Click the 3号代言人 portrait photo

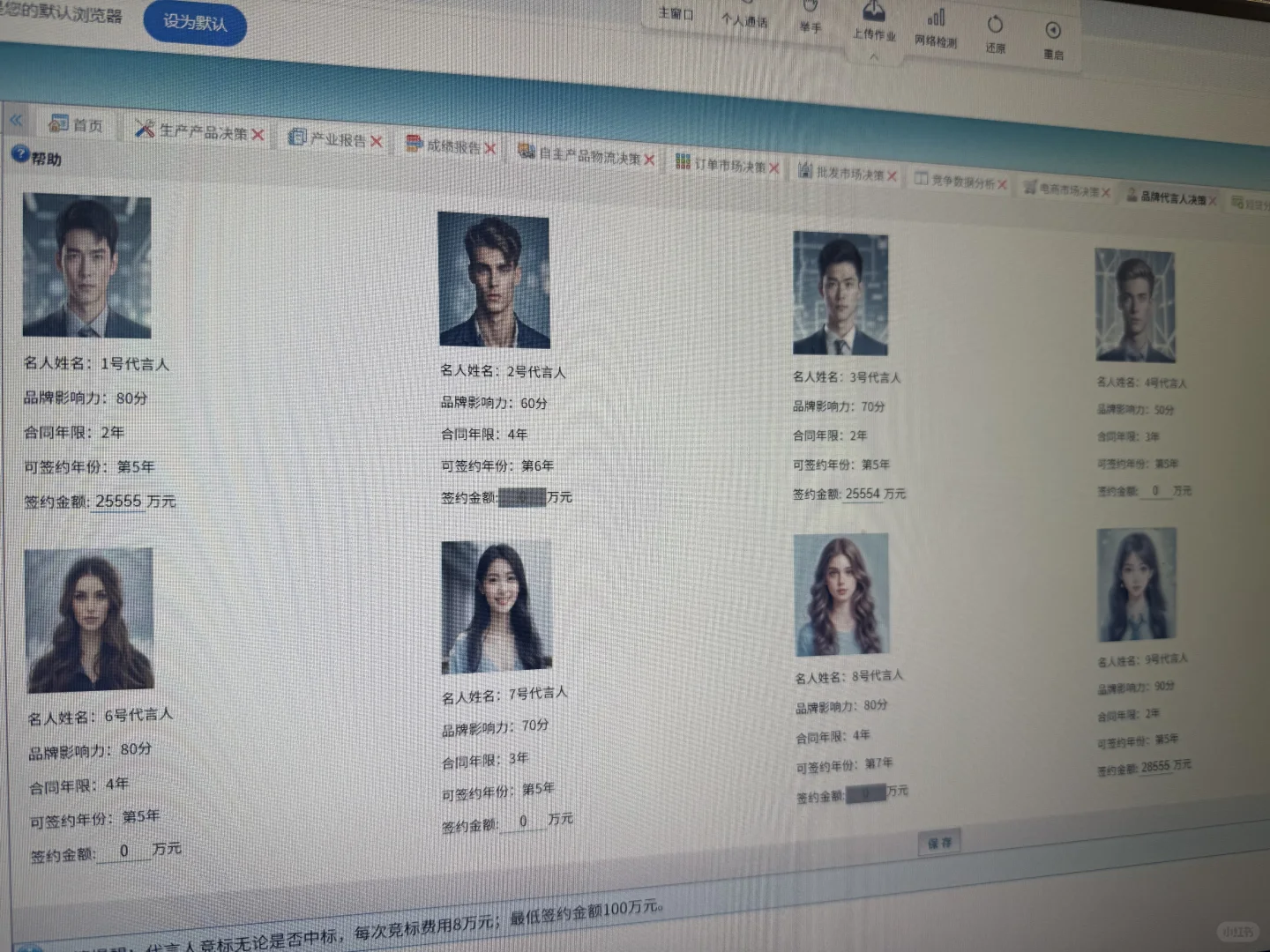(x=840, y=294)
